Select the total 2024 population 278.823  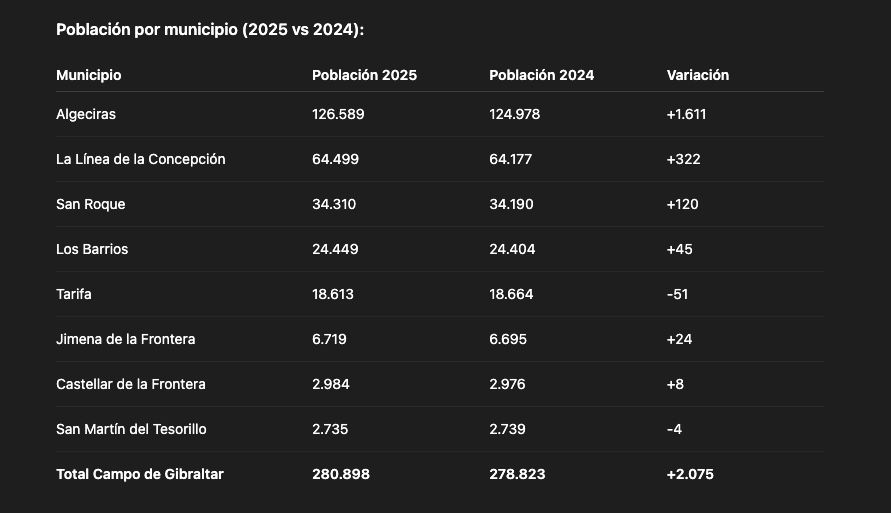pyautogui.click(x=517, y=474)
